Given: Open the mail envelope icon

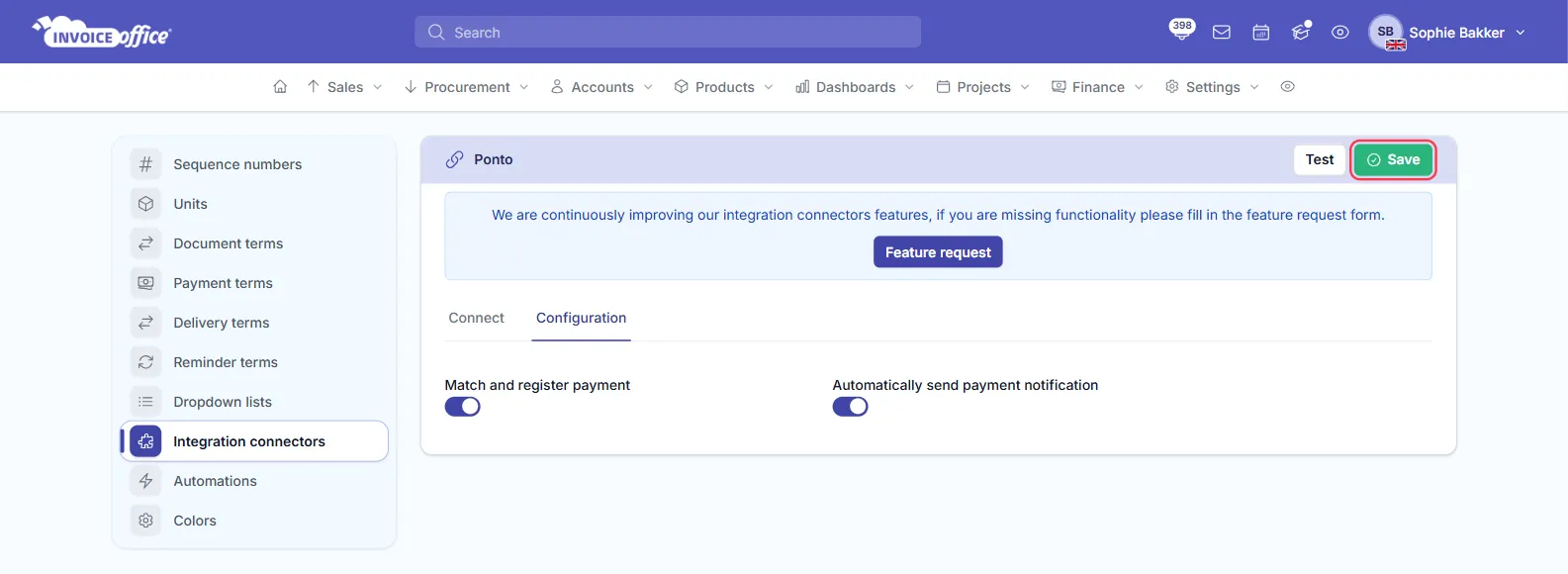Looking at the screenshot, I should pyautogui.click(x=1222, y=33).
